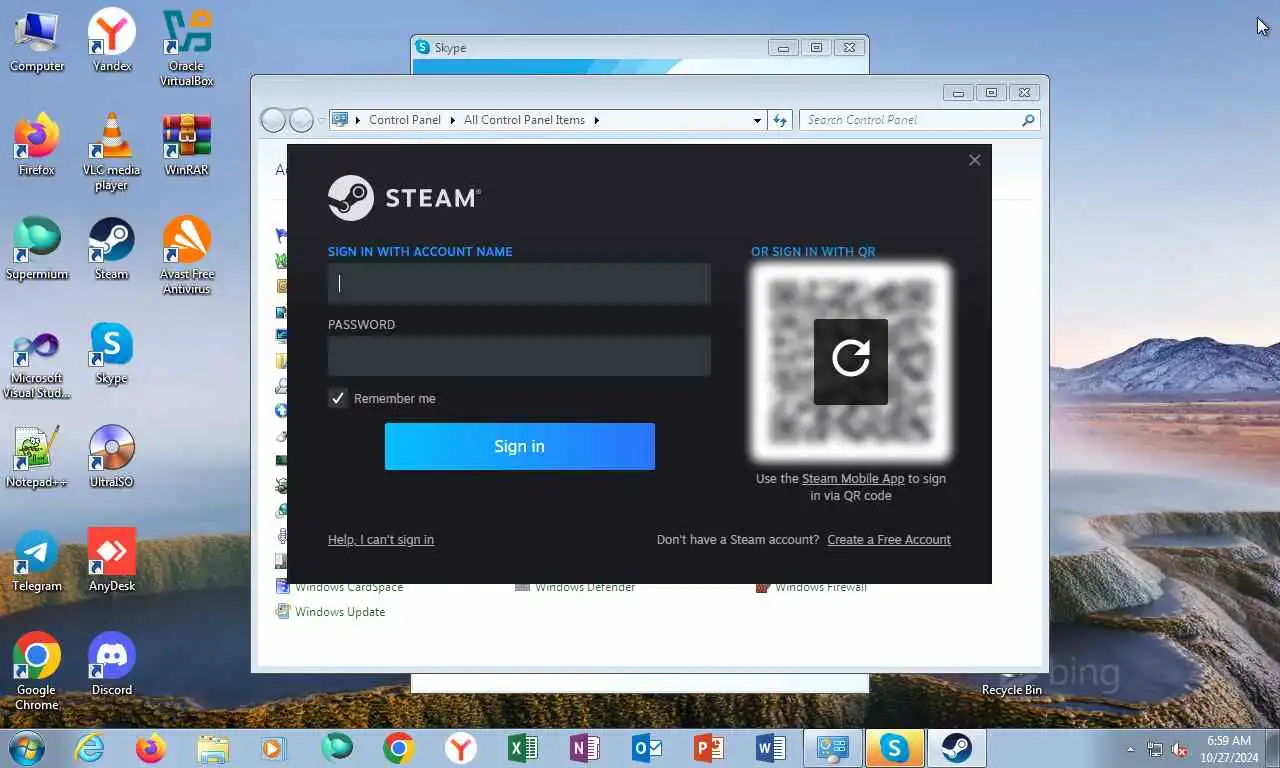Expand arrow after All Control Panel Items

[x=597, y=120]
